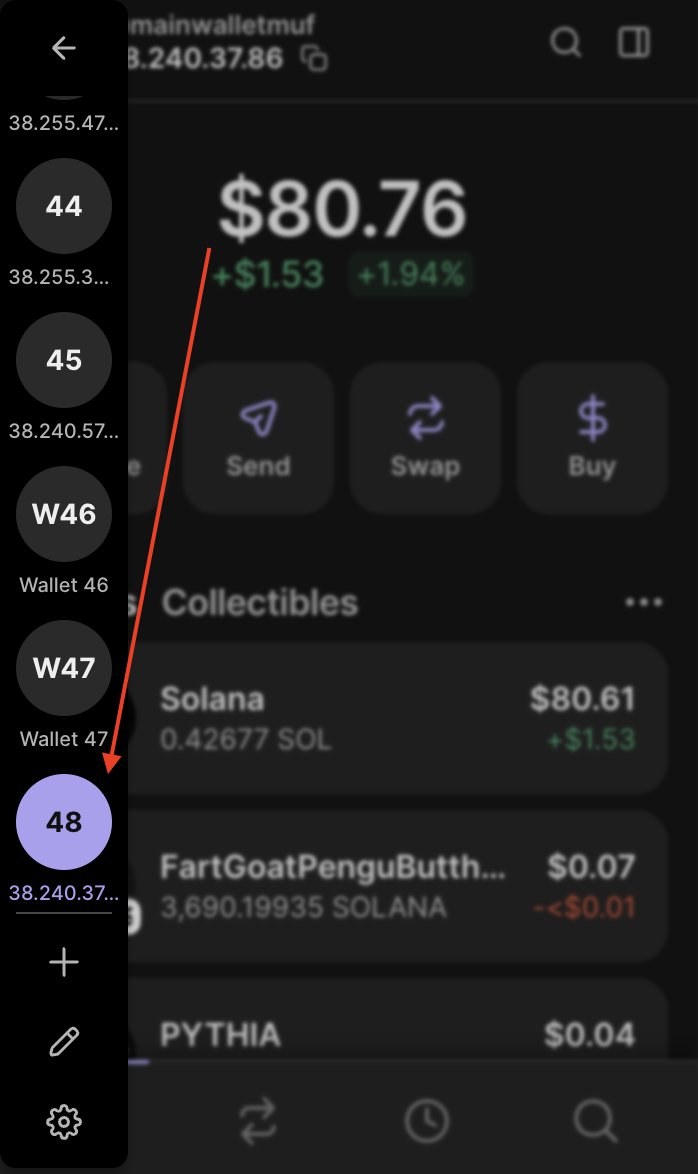Screen dimensions: 698x1174
Task: Select wallet account 44
Action: point(64,206)
